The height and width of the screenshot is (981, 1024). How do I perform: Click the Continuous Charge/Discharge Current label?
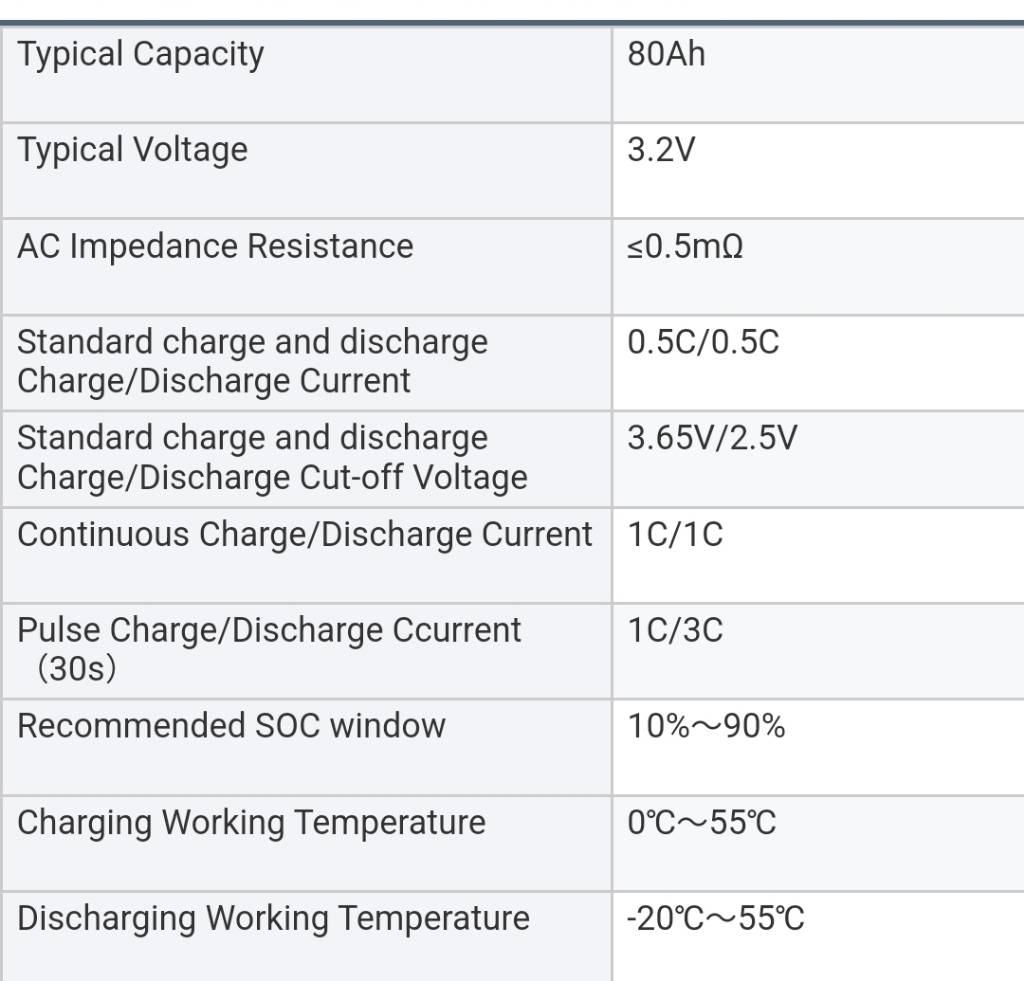coord(305,534)
